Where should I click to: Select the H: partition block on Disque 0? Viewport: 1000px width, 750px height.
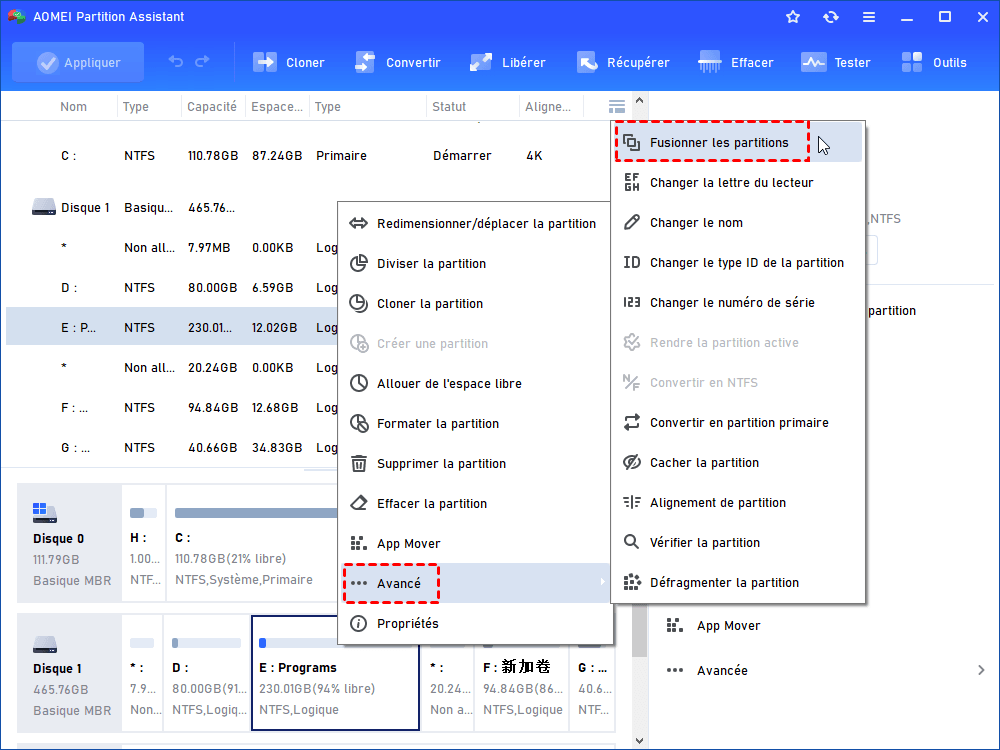click(x=143, y=543)
